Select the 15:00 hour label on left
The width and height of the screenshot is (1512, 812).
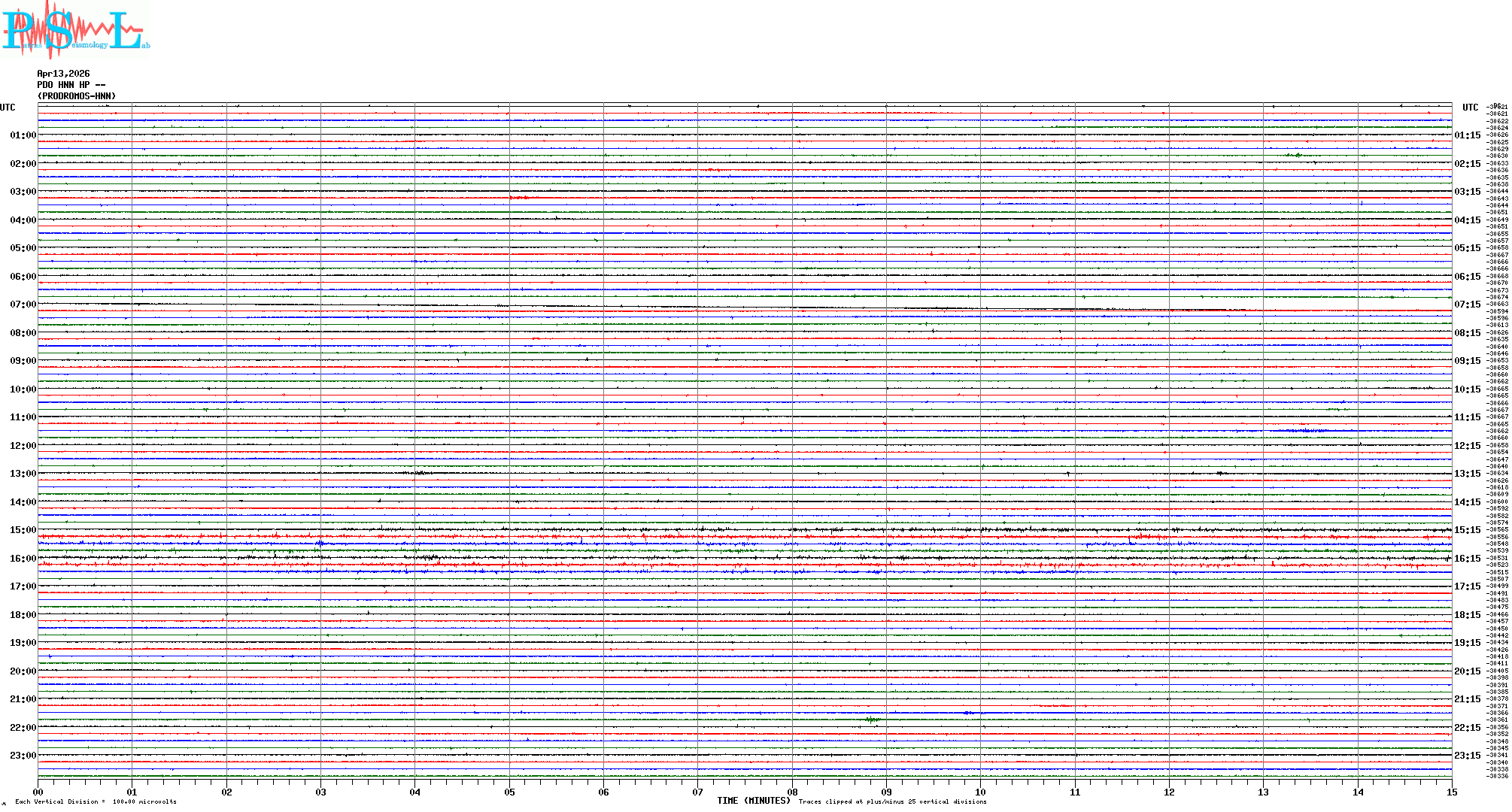23,530
